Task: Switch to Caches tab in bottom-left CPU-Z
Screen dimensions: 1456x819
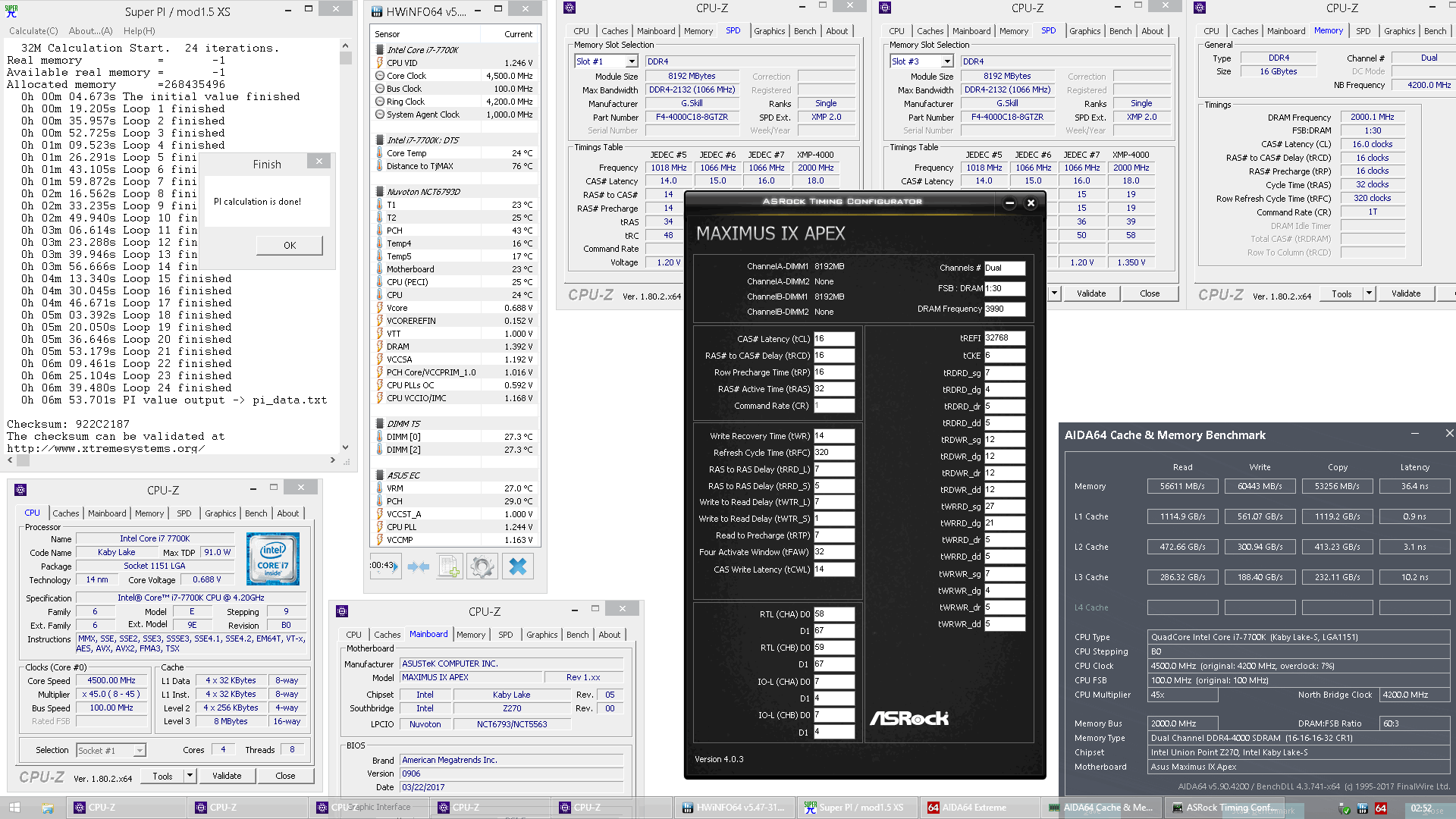Action: 65,513
